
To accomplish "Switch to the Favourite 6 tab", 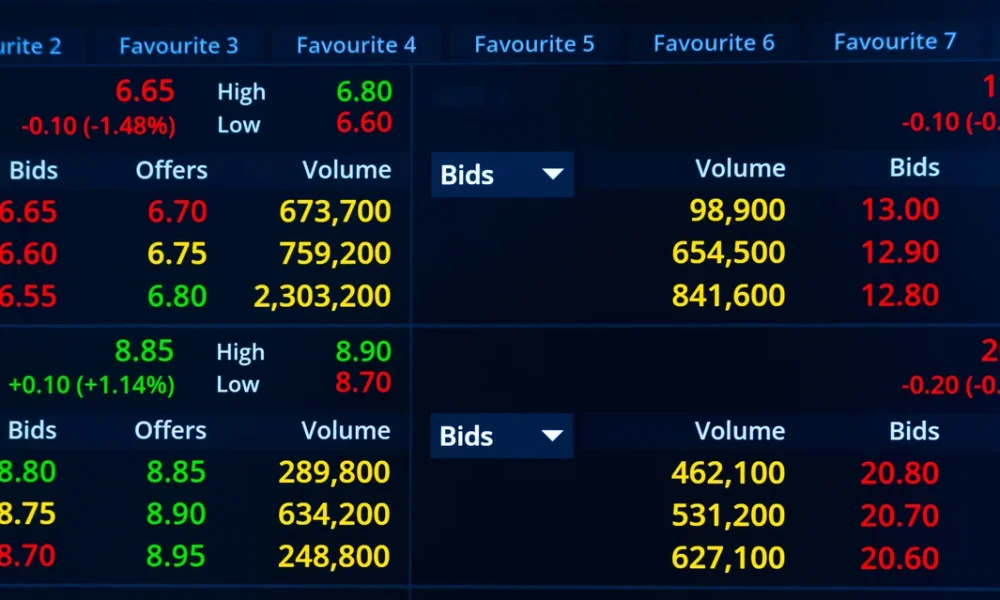I will [713, 44].
